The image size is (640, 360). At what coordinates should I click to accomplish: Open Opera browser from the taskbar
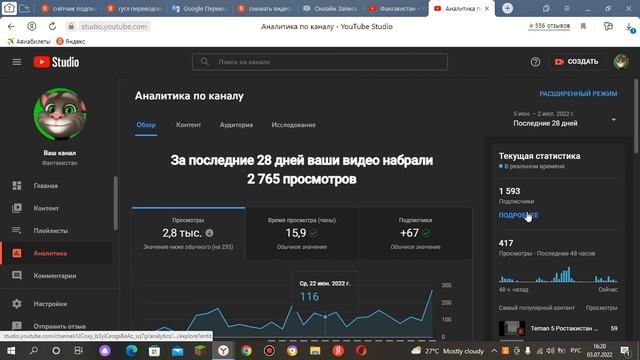[361, 351]
